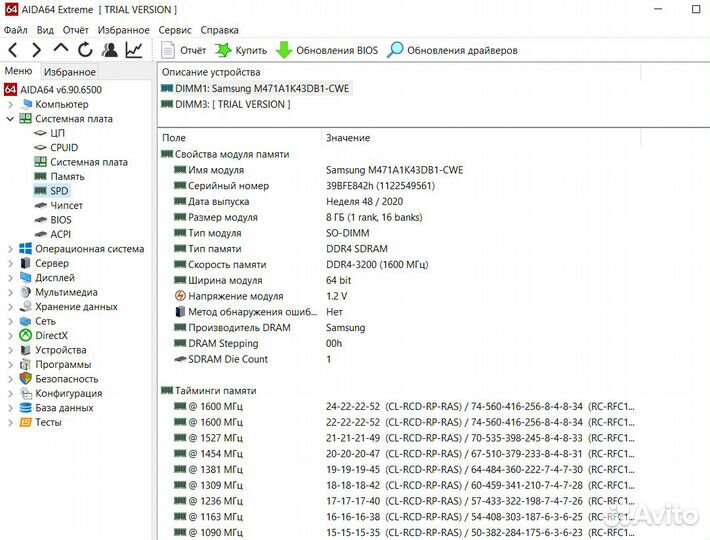Screen dimensions: 710x540
Task: Open the Избранное menu in menu bar
Action: pyautogui.click(x=123, y=30)
